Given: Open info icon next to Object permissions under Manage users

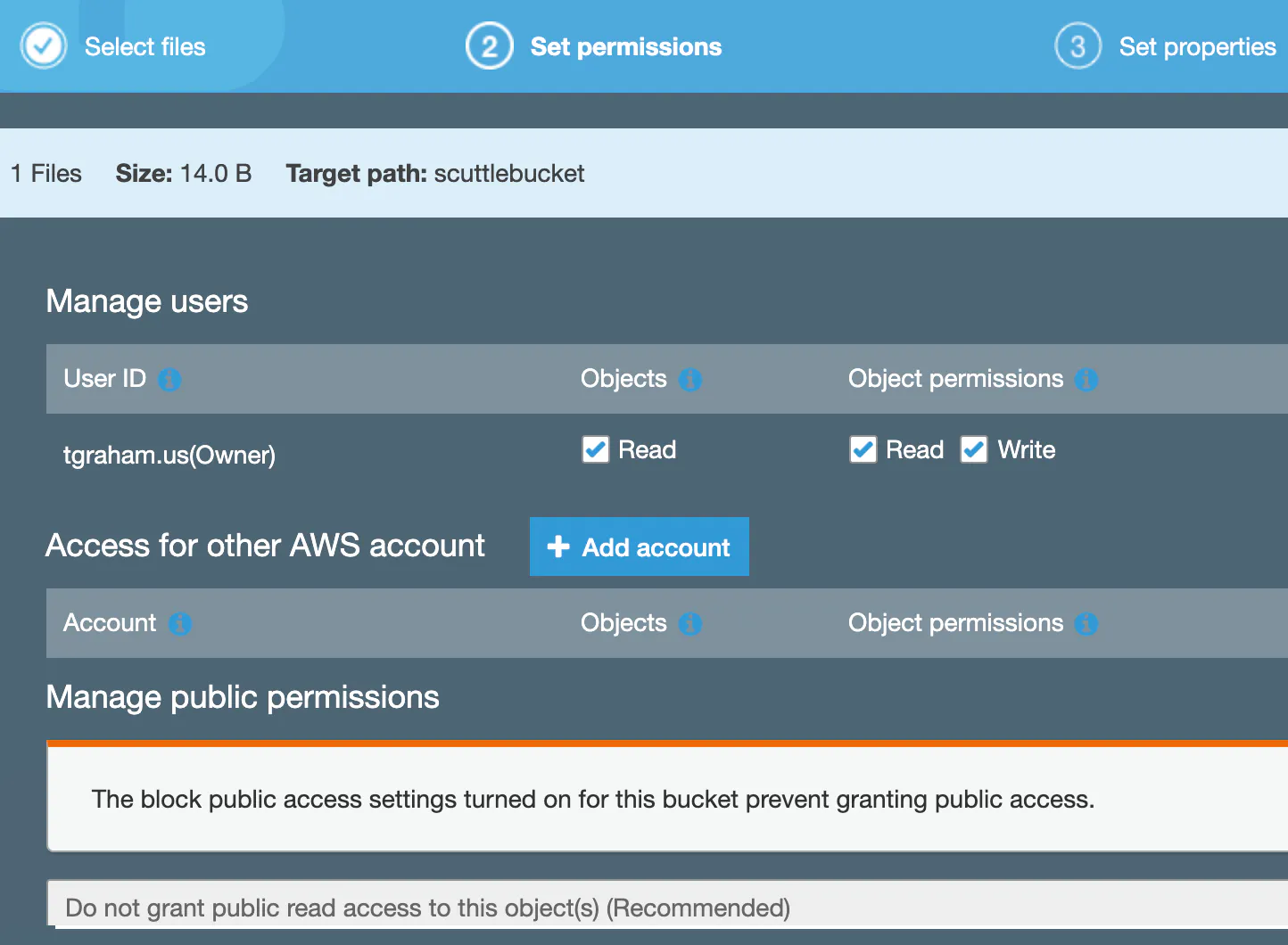Looking at the screenshot, I should tap(1086, 380).
